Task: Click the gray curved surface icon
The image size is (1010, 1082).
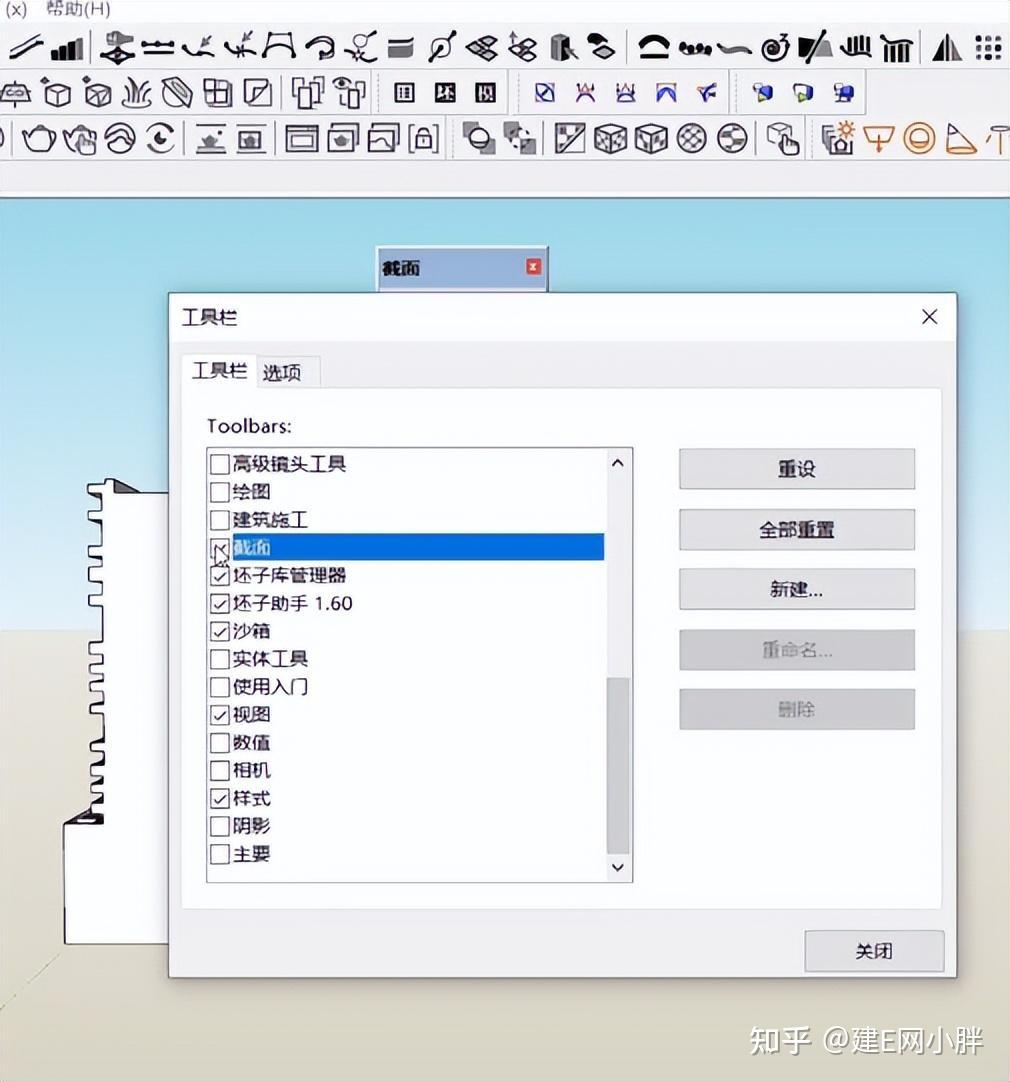Action: (x=400, y=48)
